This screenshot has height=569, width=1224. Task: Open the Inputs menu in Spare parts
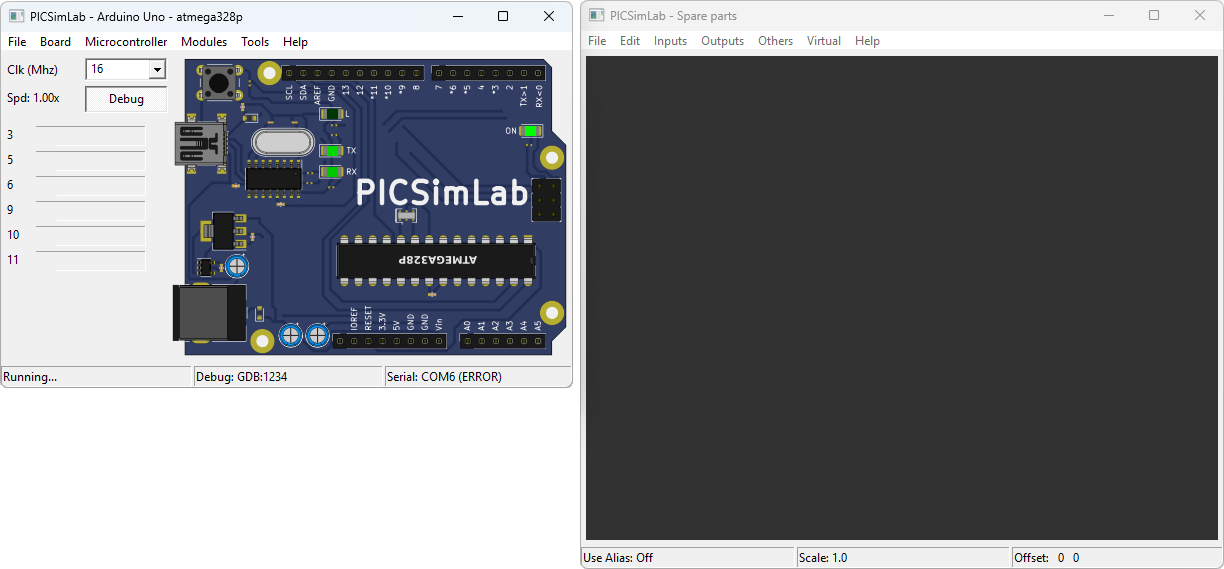point(670,41)
